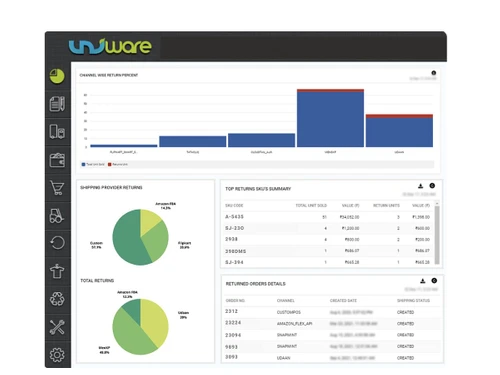Click the rightmost blue bar in chart
Viewport: 500px width, 375px height.
coord(399,132)
